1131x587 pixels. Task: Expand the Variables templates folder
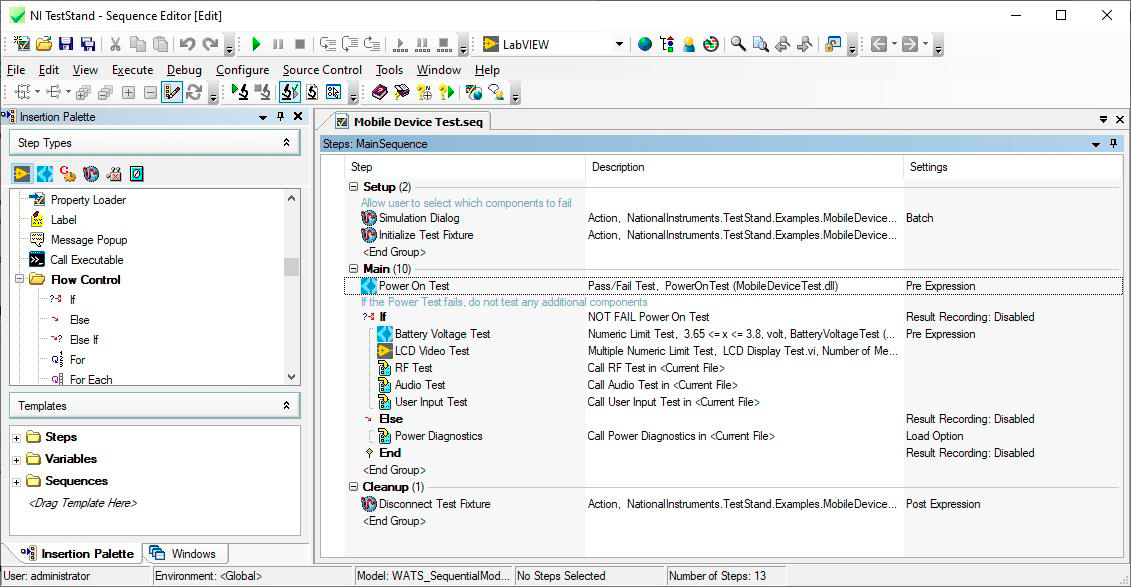[17, 459]
